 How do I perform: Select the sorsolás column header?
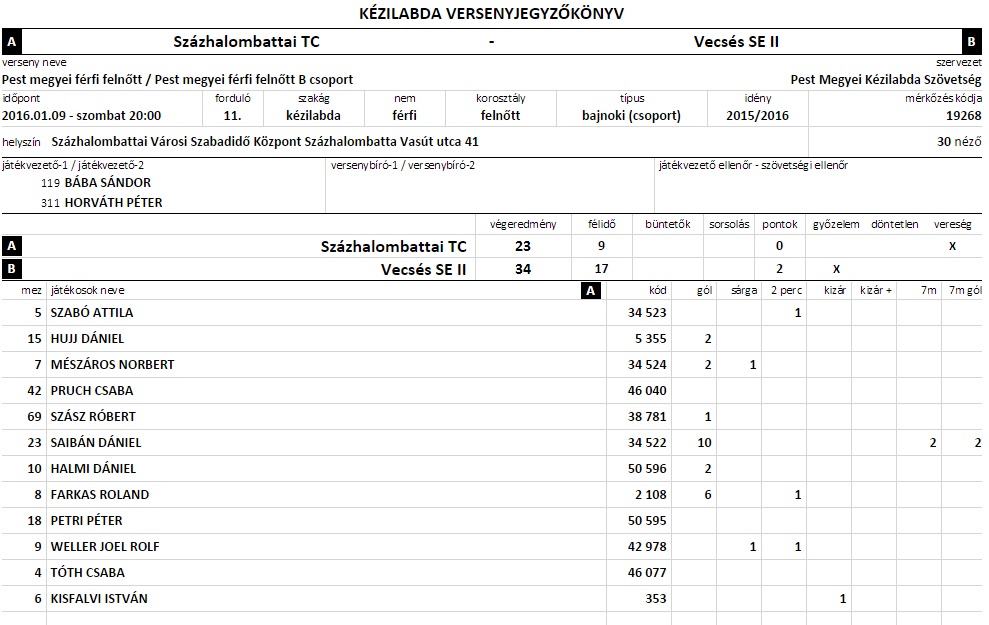click(x=729, y=225)
